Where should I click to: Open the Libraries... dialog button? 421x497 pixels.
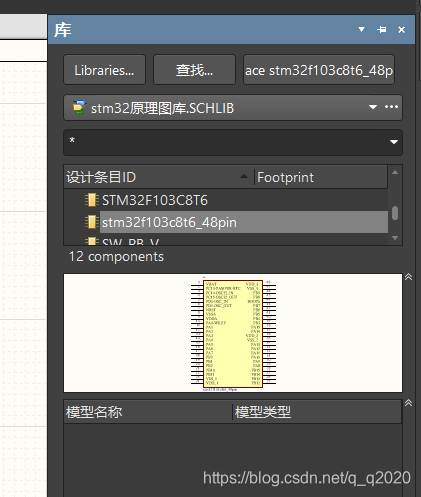click(x=104, y=70)
